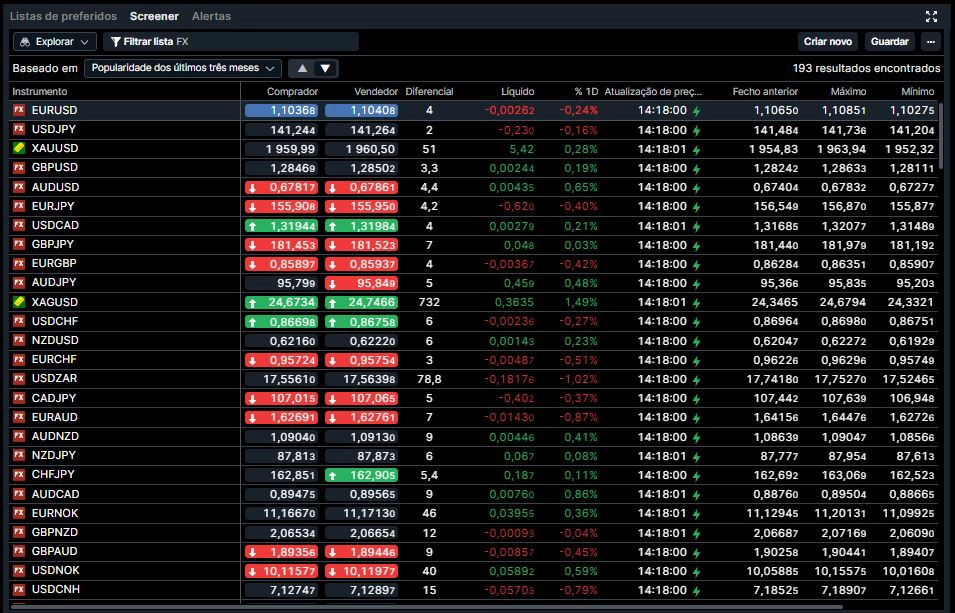Open the Popularidade dos últimos três meses dropdown
Viewport: 955px width, 613px height.
coord(183,68)
